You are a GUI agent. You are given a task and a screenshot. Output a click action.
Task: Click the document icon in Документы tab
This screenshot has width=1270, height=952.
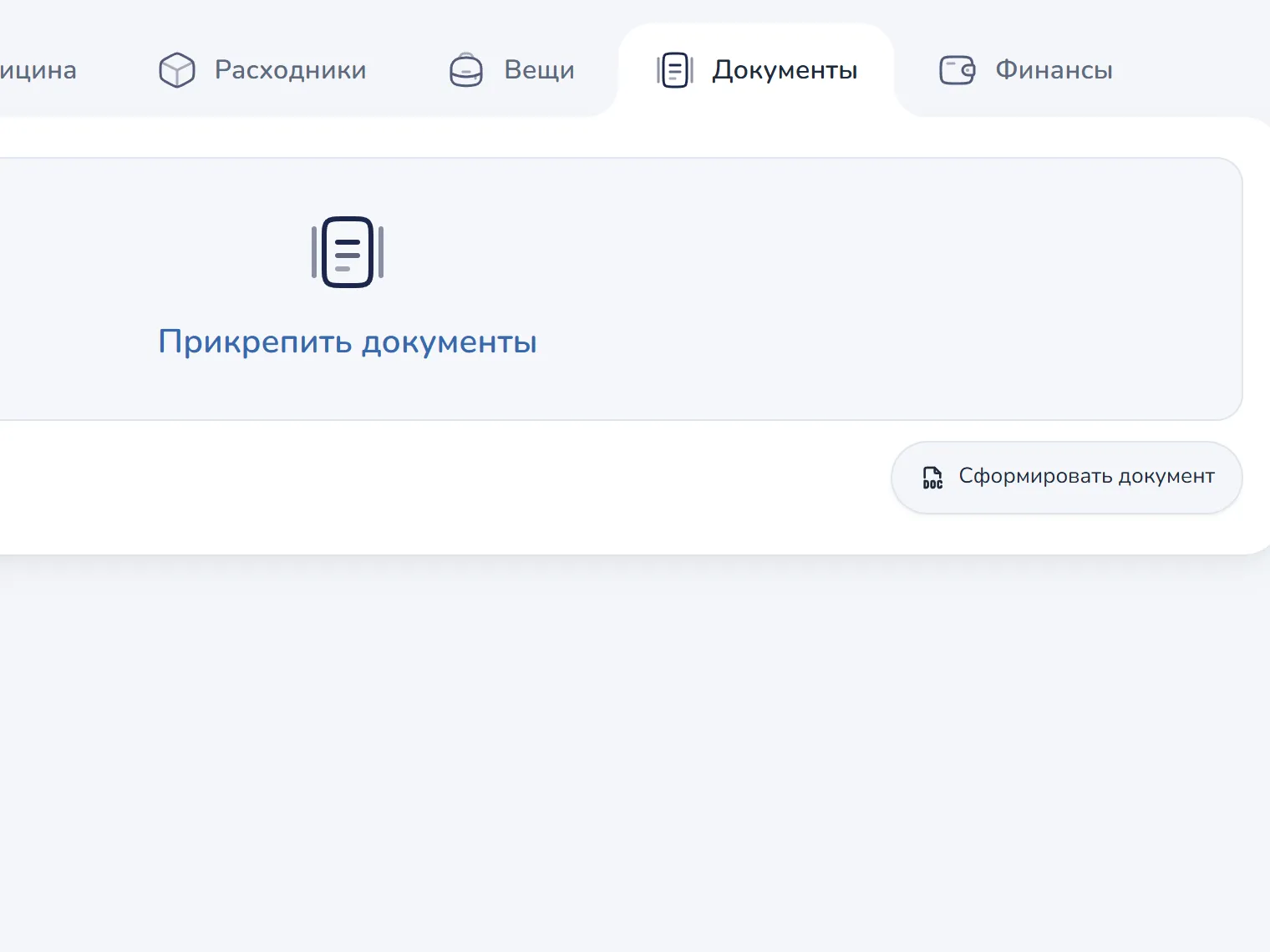[x=675, y=70]
